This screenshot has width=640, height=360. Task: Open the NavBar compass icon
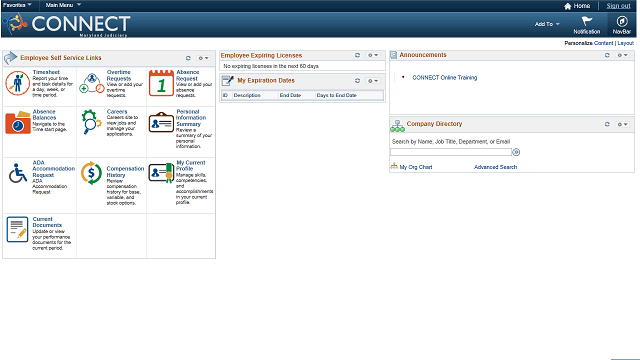622,21
